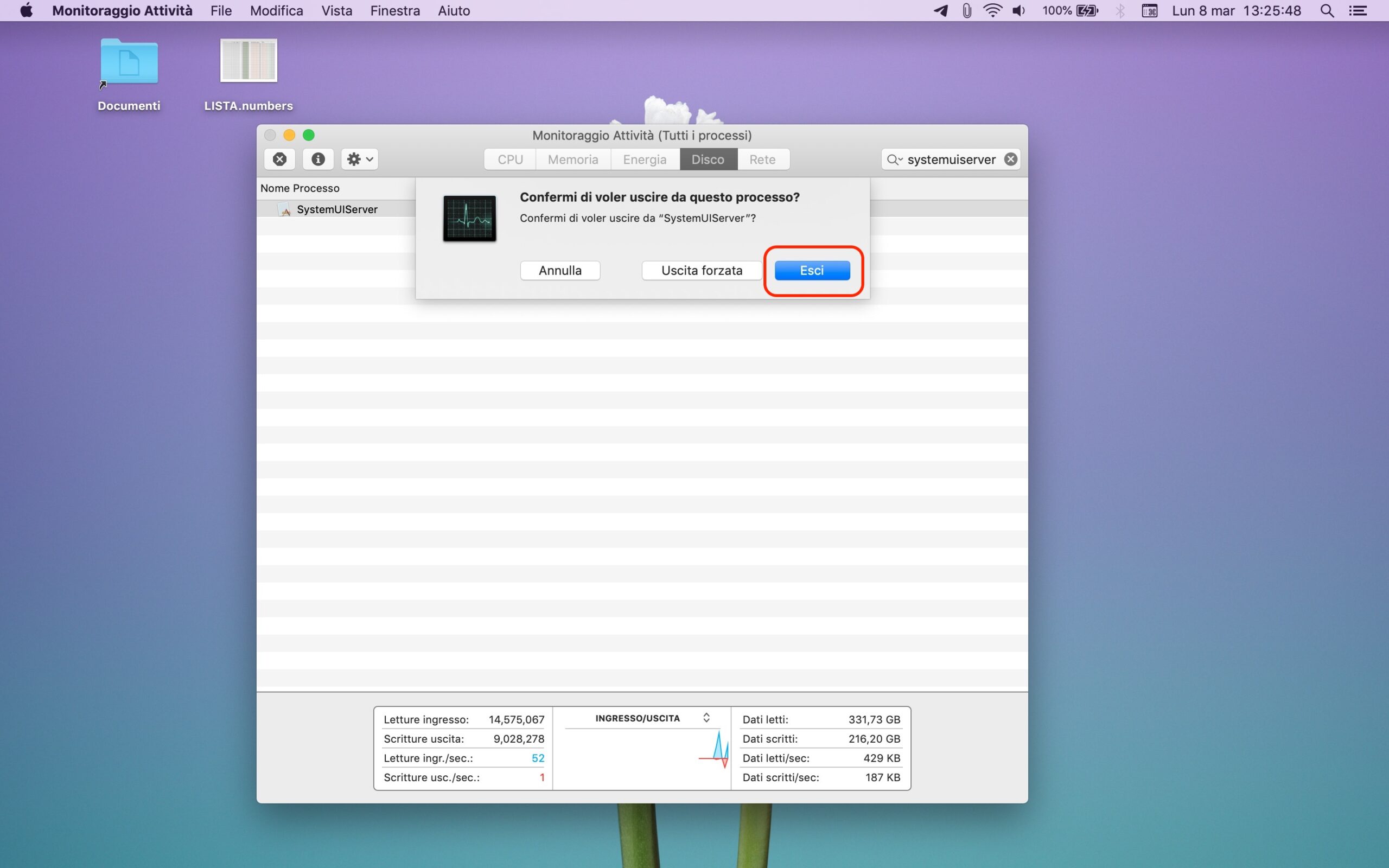The image size is (1389, 868).
Task: Open the Vista menu
Action: 336,10
